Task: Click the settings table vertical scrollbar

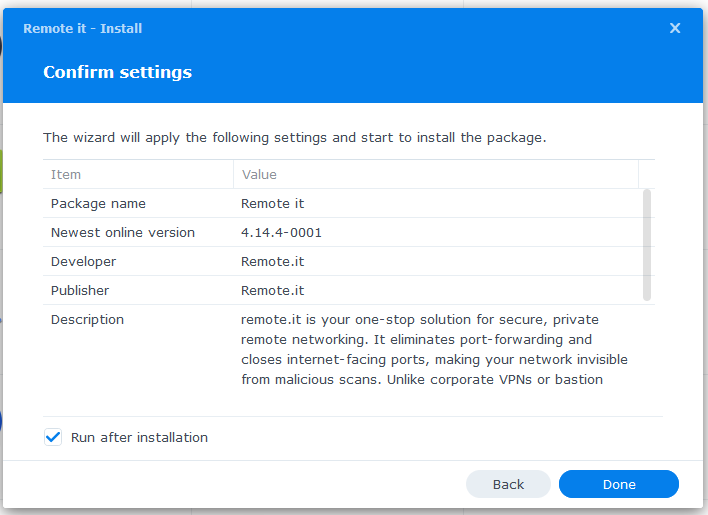Action: click(x=647, y=245)
